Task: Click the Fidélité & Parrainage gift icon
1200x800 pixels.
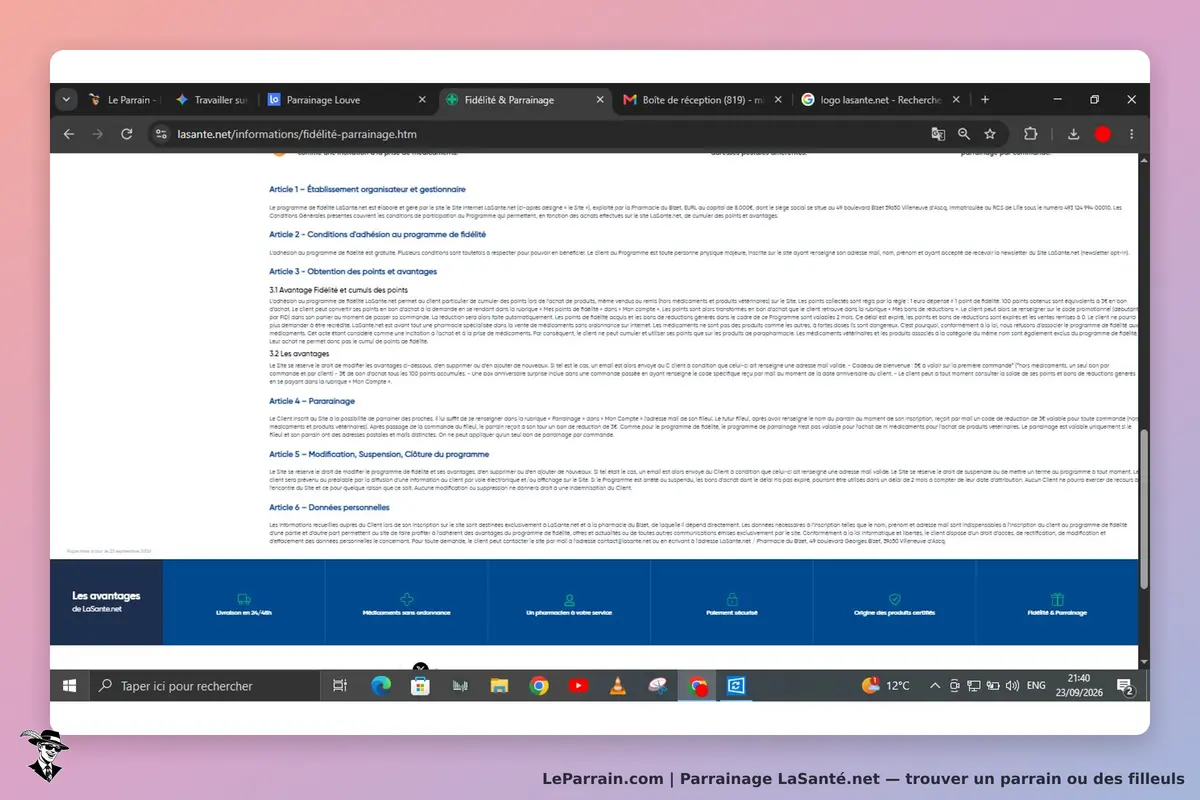Action: click(x=1057, y=599)
